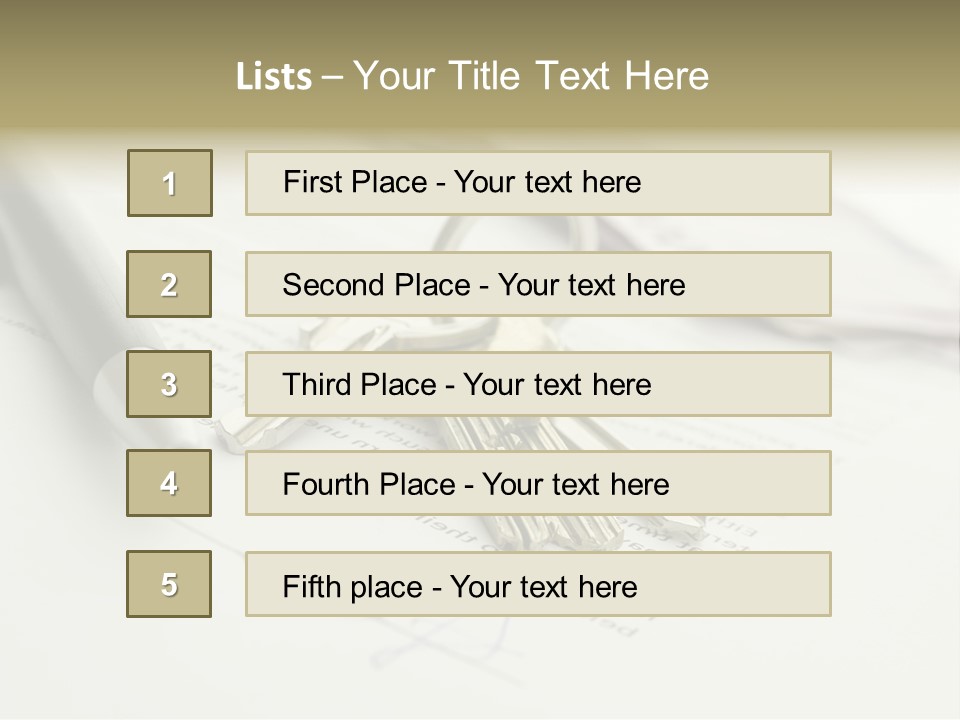Select the Third Place text bar
Viewport: 960px width, 720px height.
pos(538,384)
